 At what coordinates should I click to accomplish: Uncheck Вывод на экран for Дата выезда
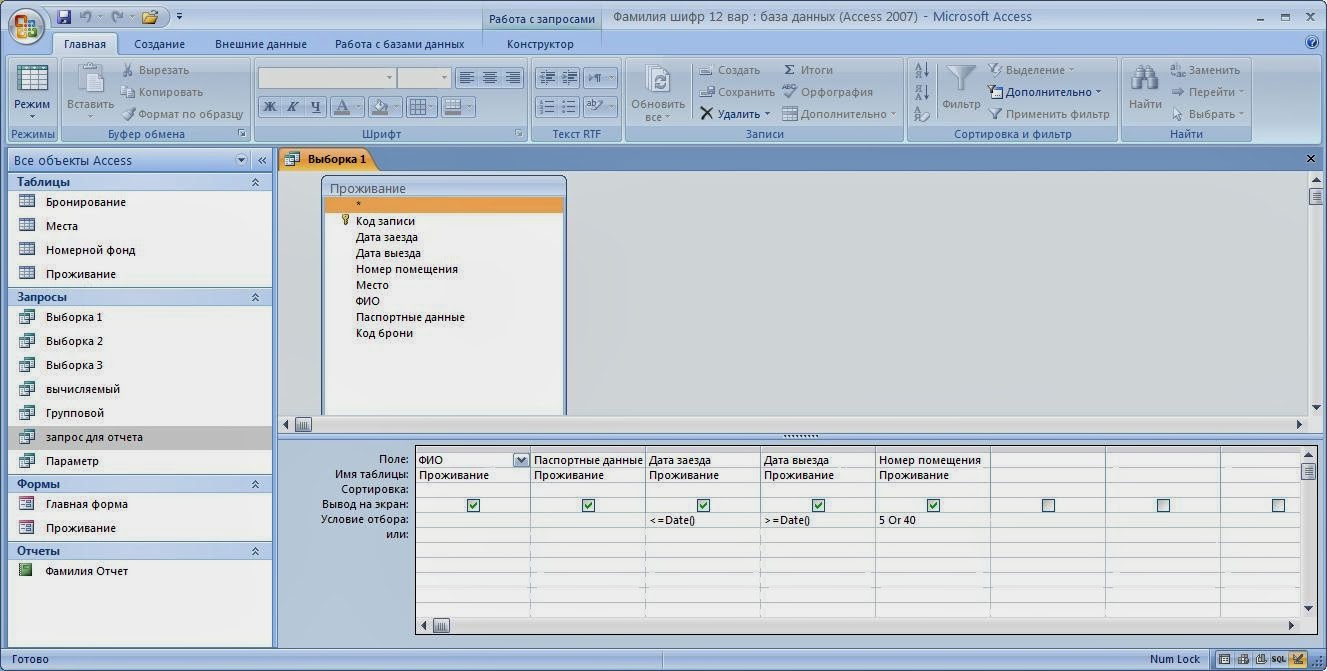tap(818, 505)
